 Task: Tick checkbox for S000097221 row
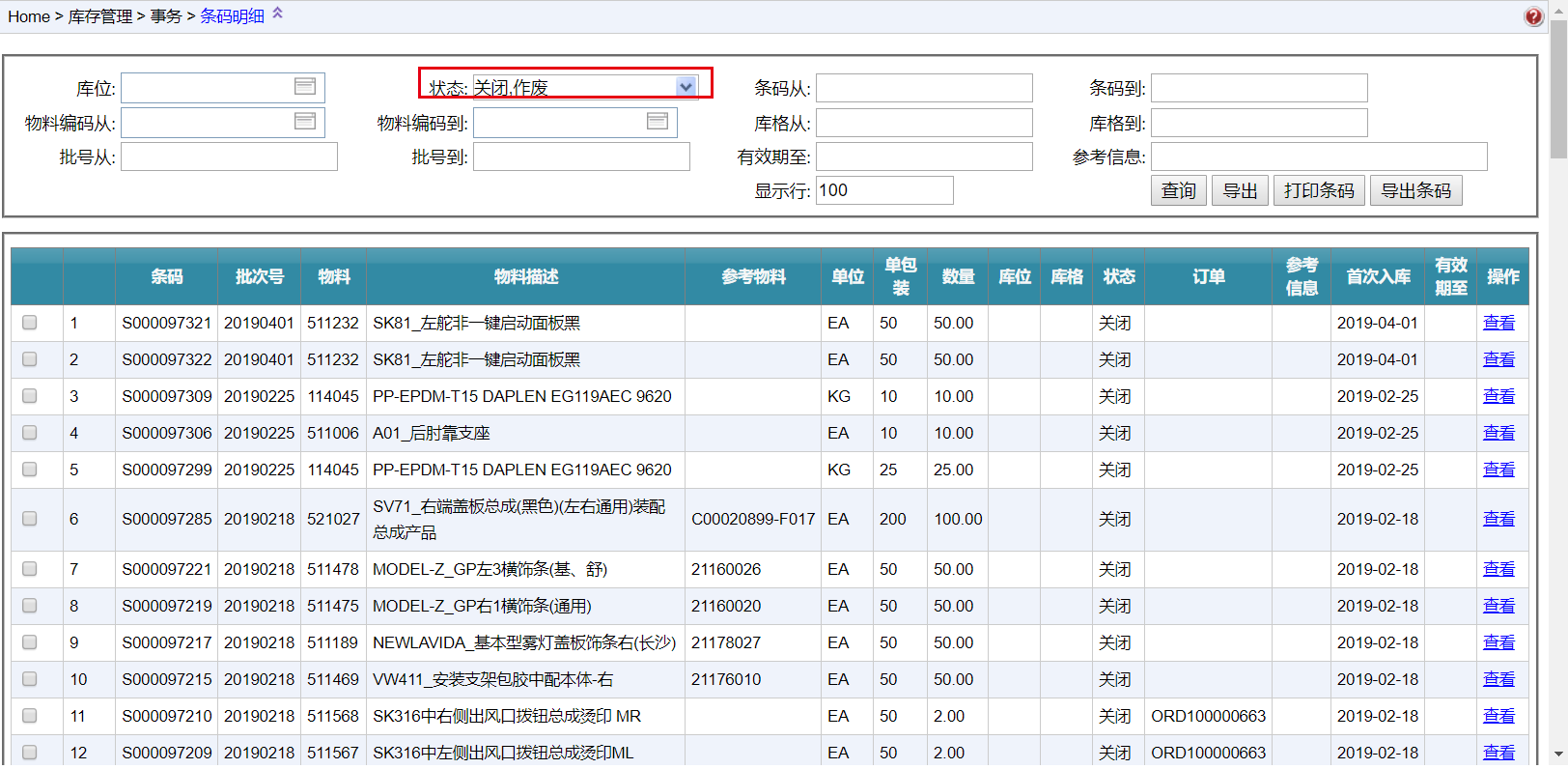[30, 569]
